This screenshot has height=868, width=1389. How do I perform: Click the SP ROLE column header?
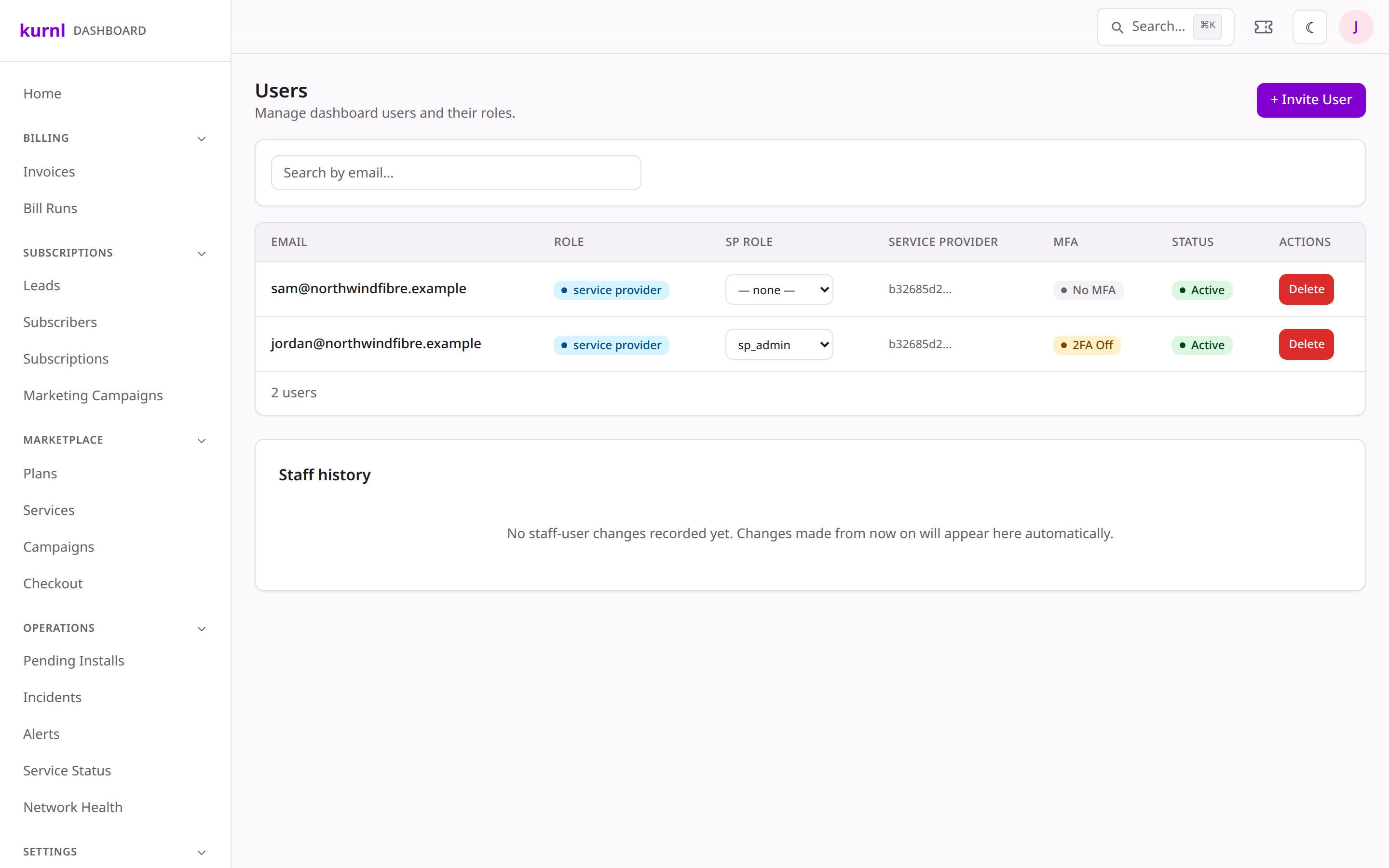[749, 242]
